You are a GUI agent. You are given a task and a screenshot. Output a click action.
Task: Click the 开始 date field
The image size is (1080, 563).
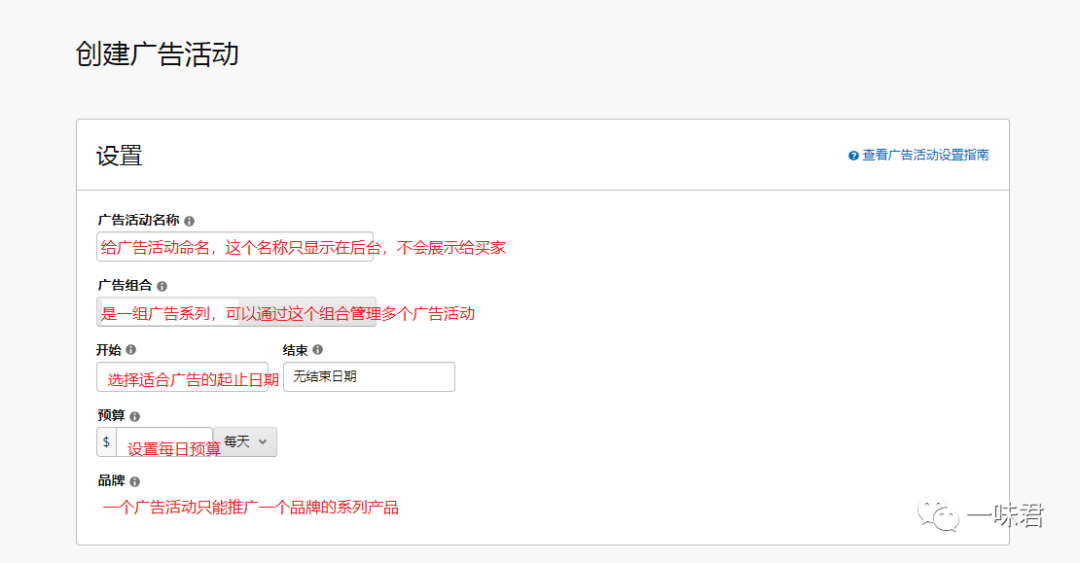183,377
